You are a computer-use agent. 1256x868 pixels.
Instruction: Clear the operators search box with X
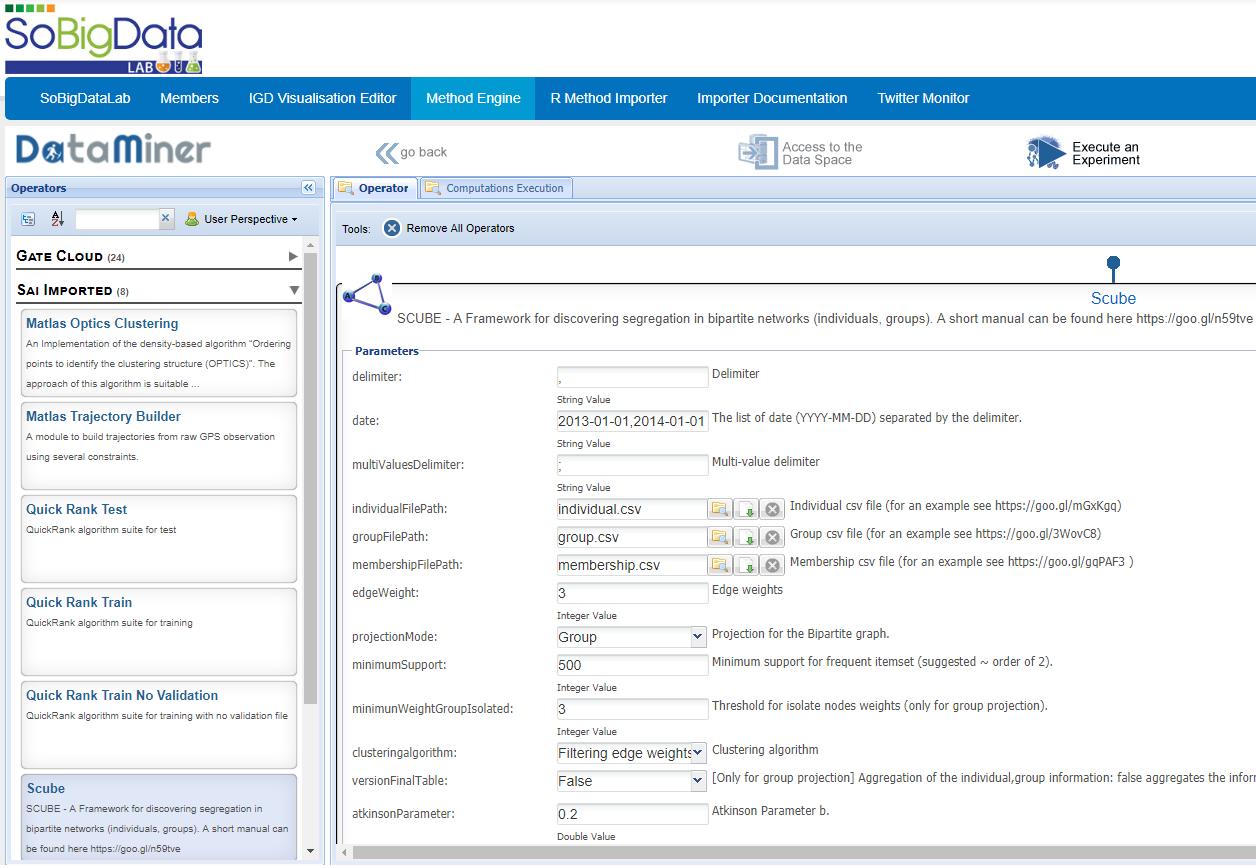click(x=166, y=218)
